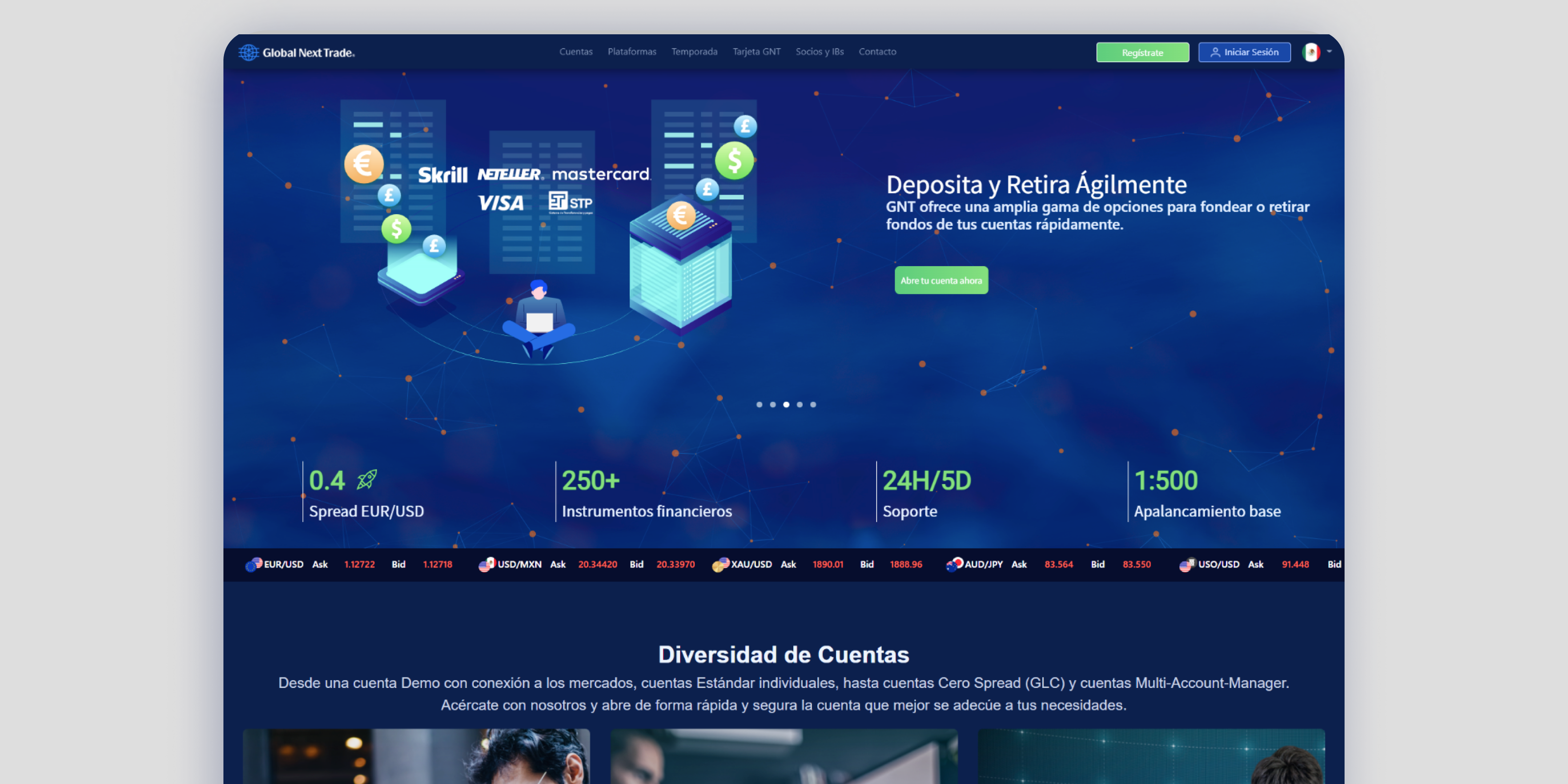Open the Cuentas menu
This screenshot has width=1568, height=784.
click(x=576, y=52)
